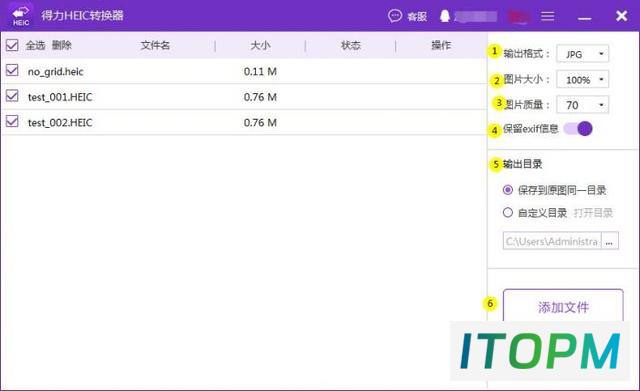The width and height of the screenshot is (640, 391).
Task: Click the HEIC converter app logo
Action: [x=21, y=16]
